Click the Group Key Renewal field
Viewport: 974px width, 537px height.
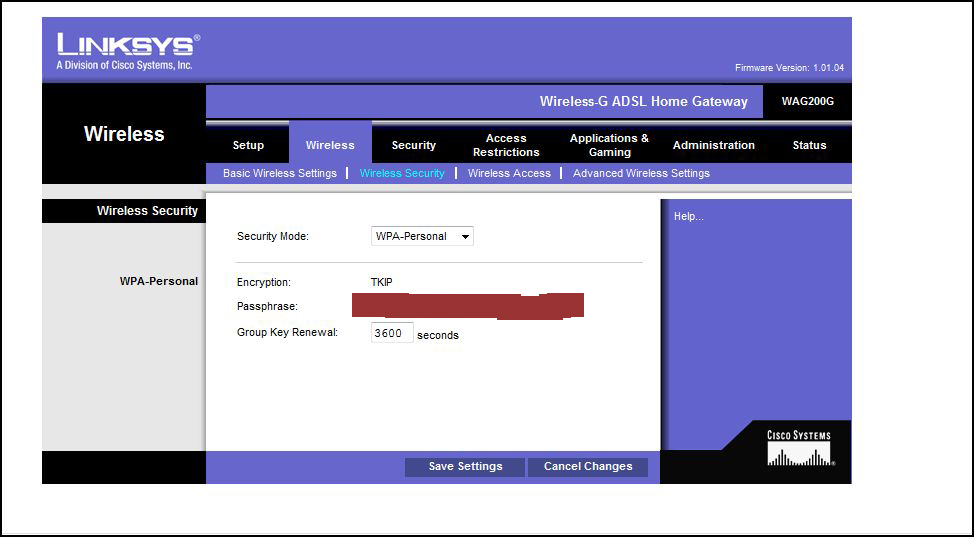pos(392,333)
